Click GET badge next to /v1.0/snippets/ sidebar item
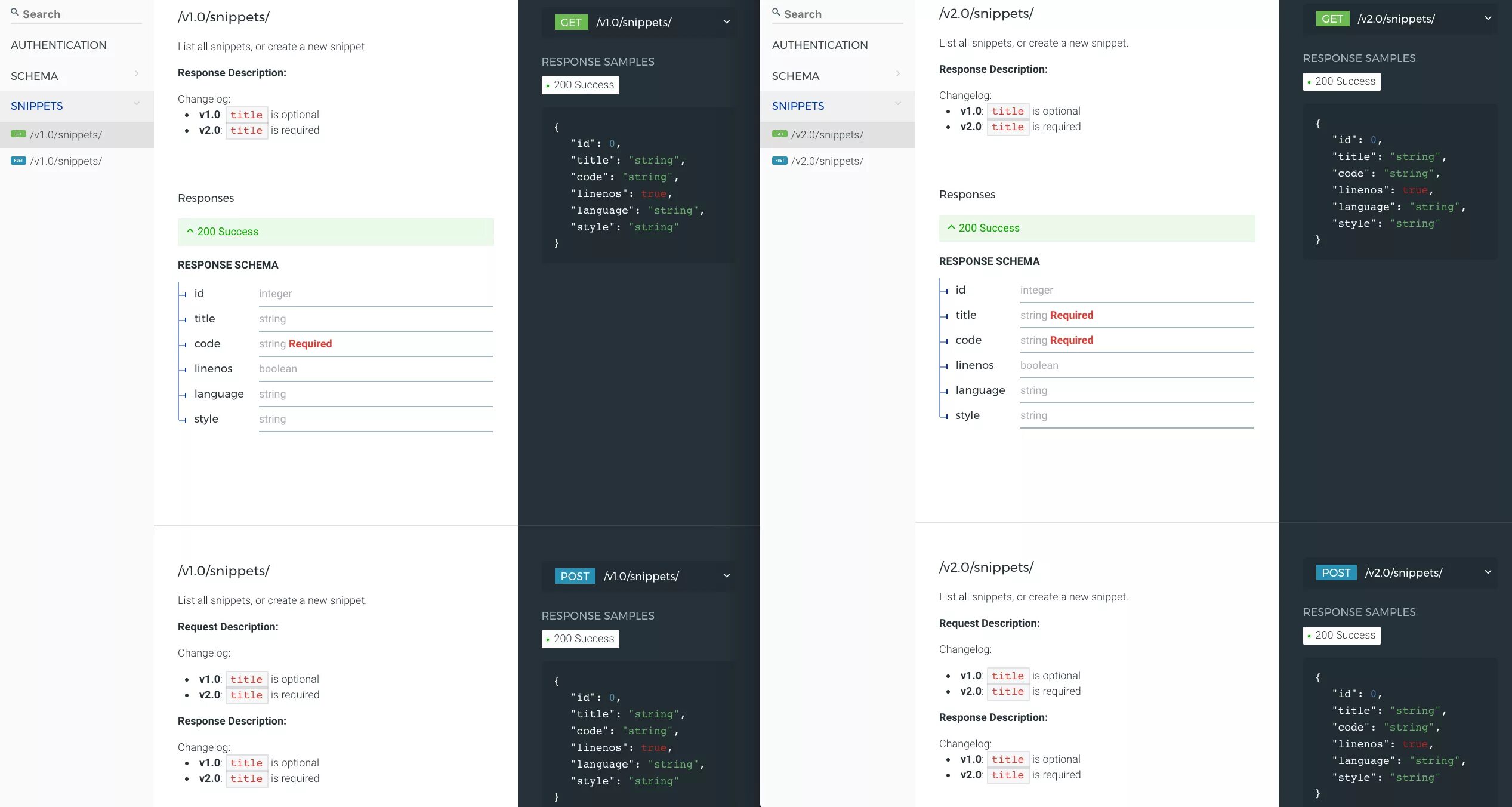 pos(18,134)
